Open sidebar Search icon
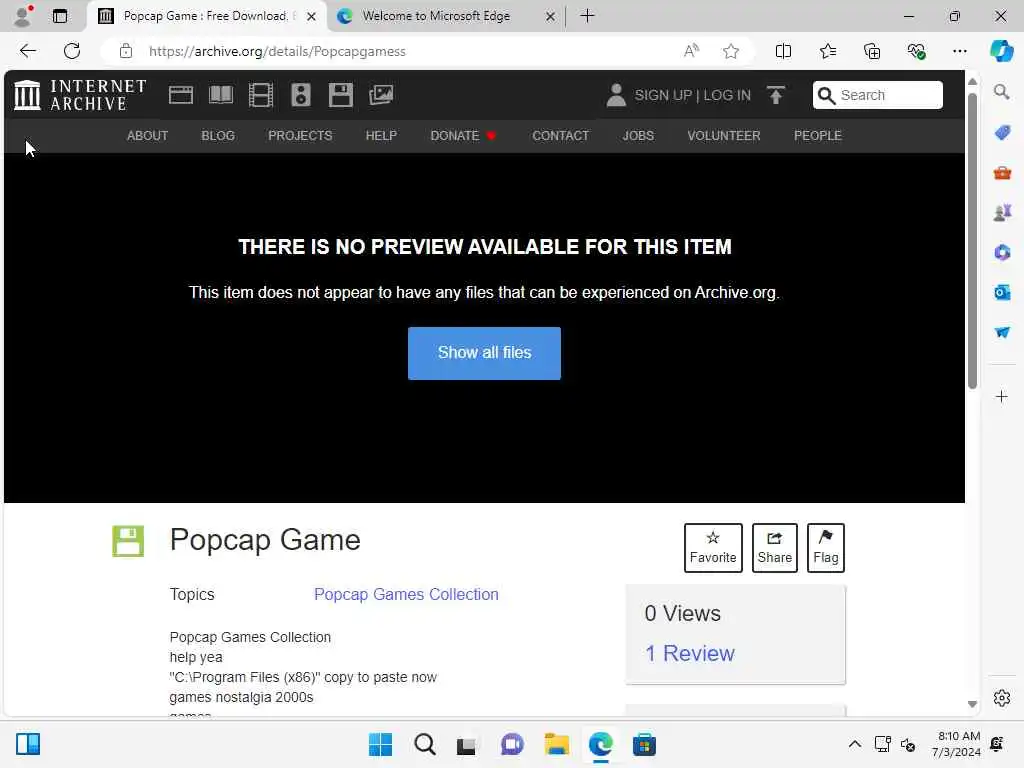 click(1002, 92)
